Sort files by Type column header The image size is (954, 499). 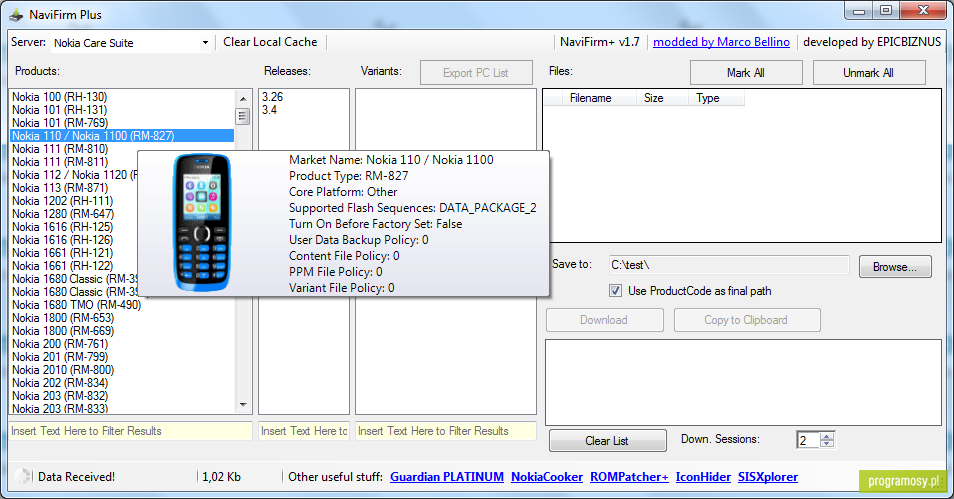716,98
